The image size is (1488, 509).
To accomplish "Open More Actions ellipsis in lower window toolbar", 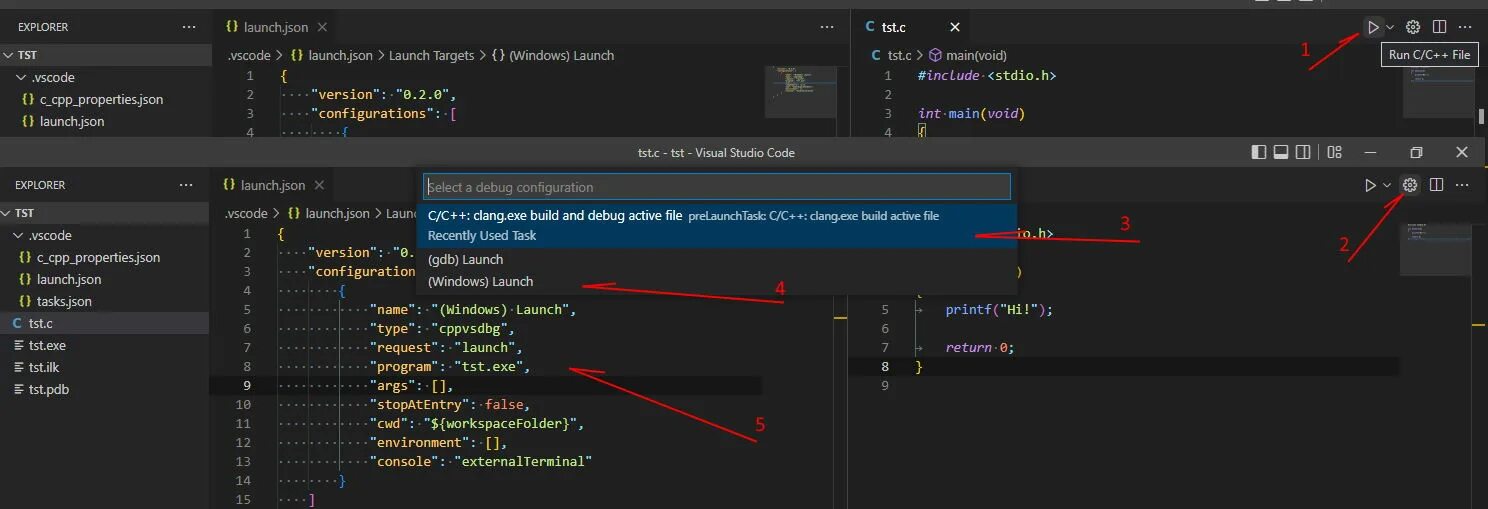I will click(x=1462, y=185).
